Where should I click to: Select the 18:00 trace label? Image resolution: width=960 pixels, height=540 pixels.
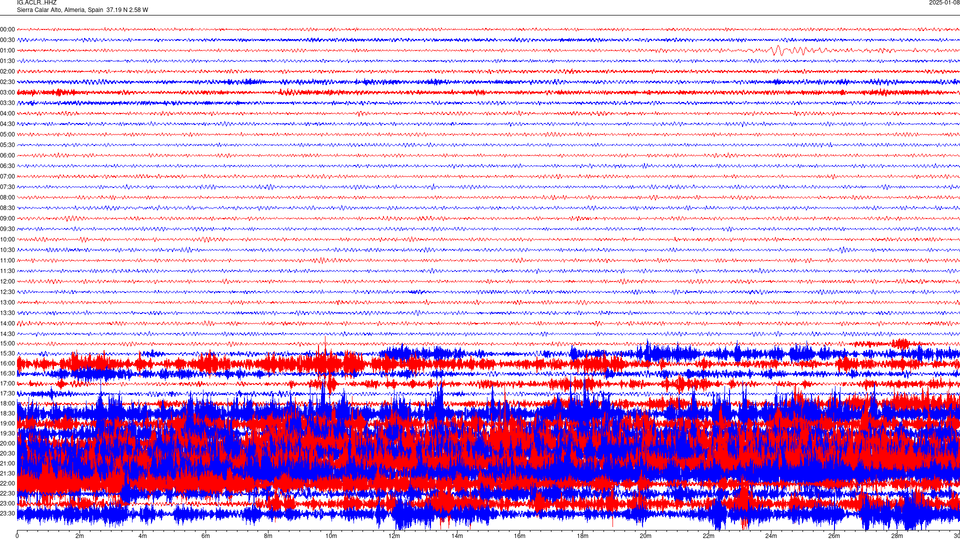pos(7,403)
